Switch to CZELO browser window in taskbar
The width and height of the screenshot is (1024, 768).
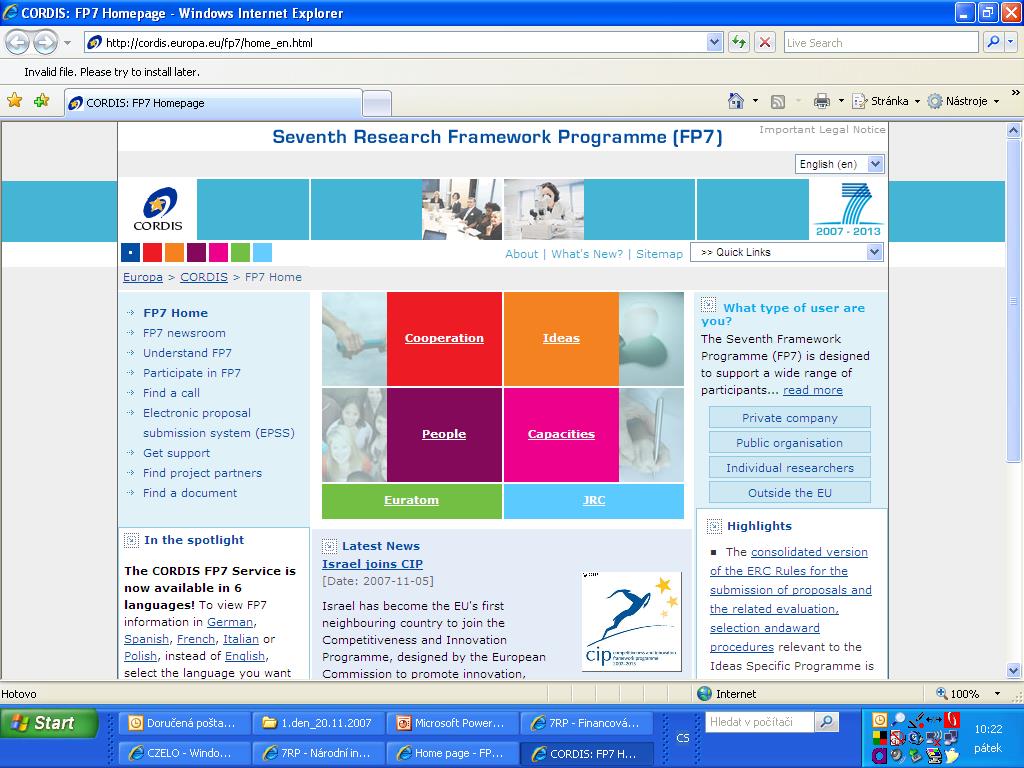point(184,753)
